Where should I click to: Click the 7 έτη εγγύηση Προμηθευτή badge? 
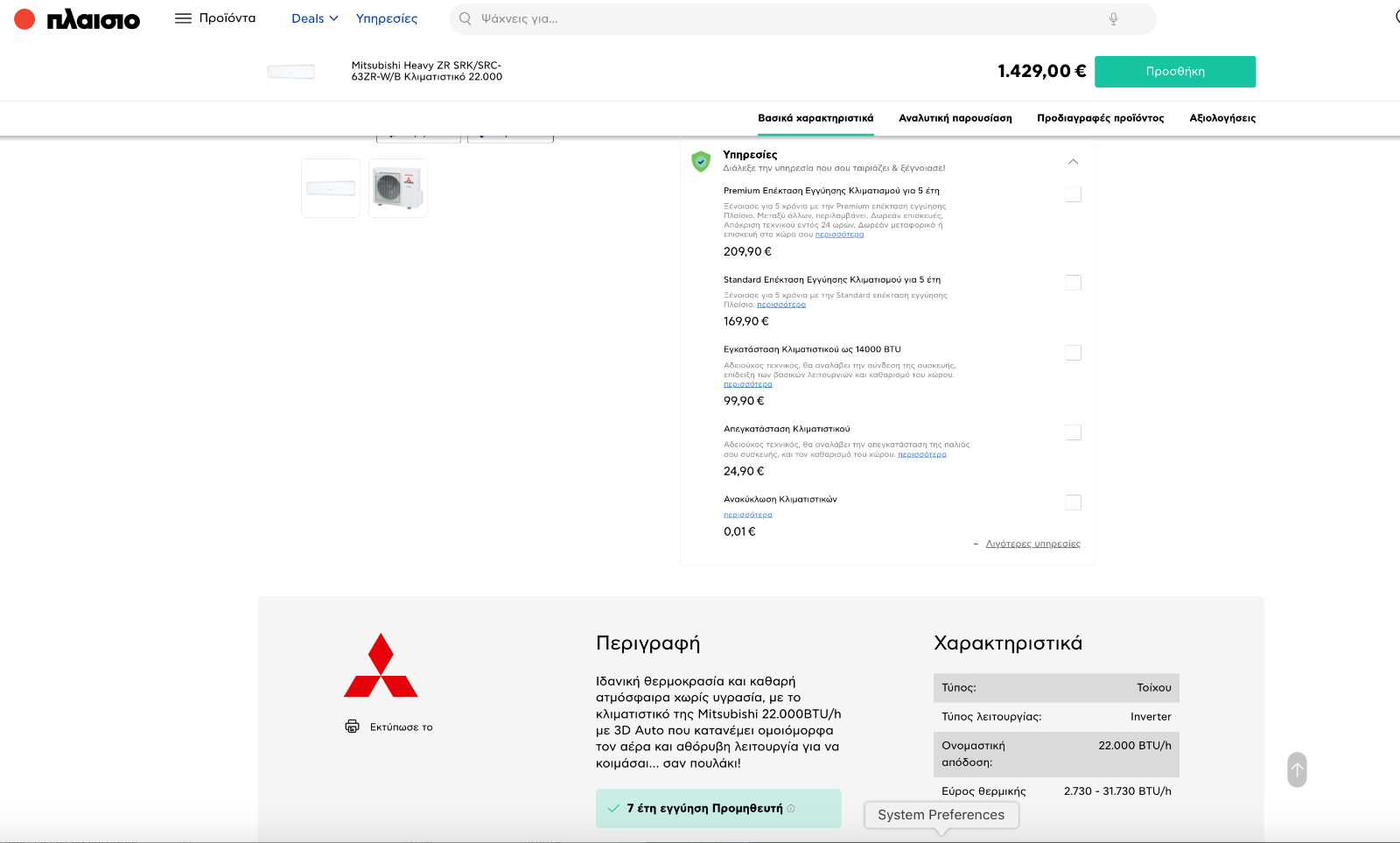718,809
